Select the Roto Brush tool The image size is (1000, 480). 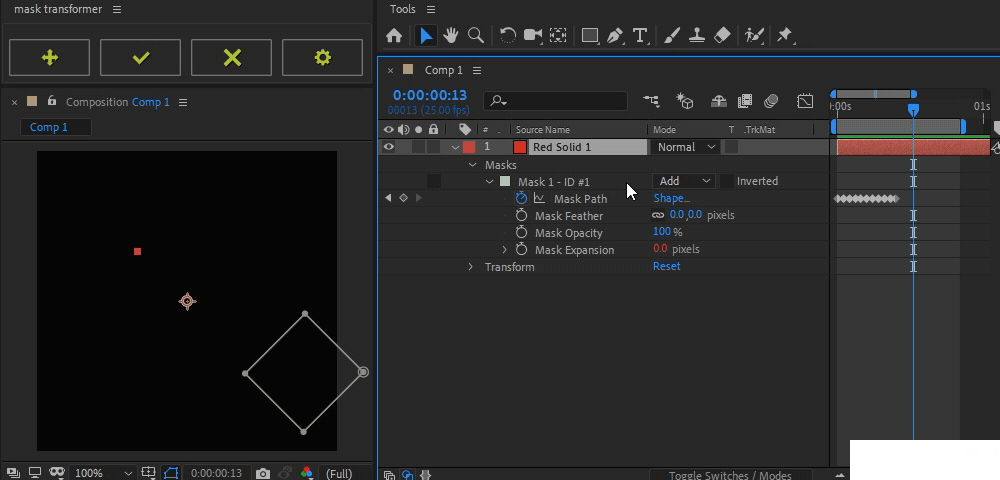coord(754,35)
